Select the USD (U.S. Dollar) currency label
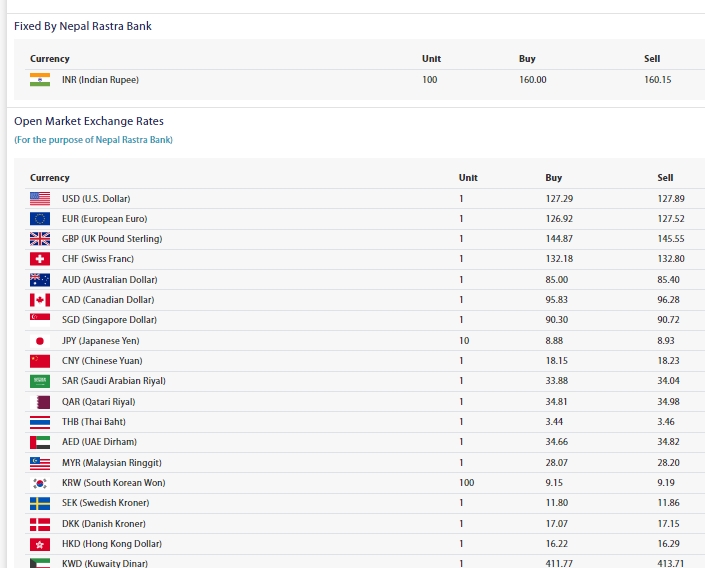 [x=96, y=199]
